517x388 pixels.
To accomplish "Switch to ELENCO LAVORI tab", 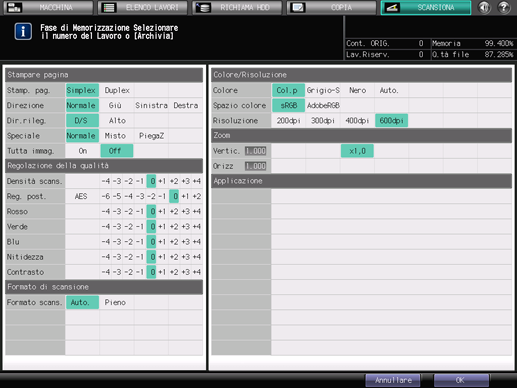I will pos(143,7).
